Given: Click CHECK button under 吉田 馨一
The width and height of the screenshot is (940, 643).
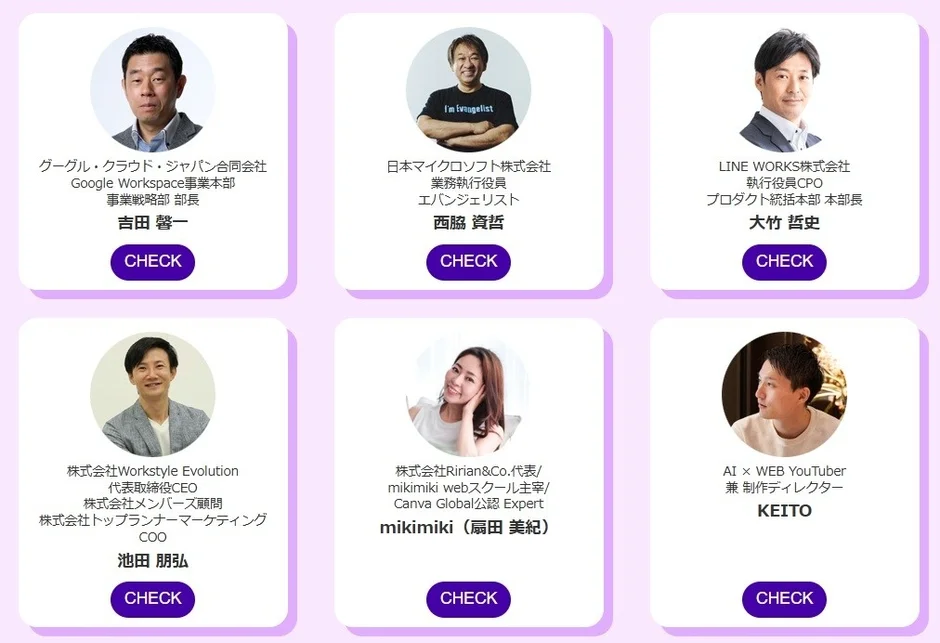Looking at the screenshot, I should click(x=152, y=262).
